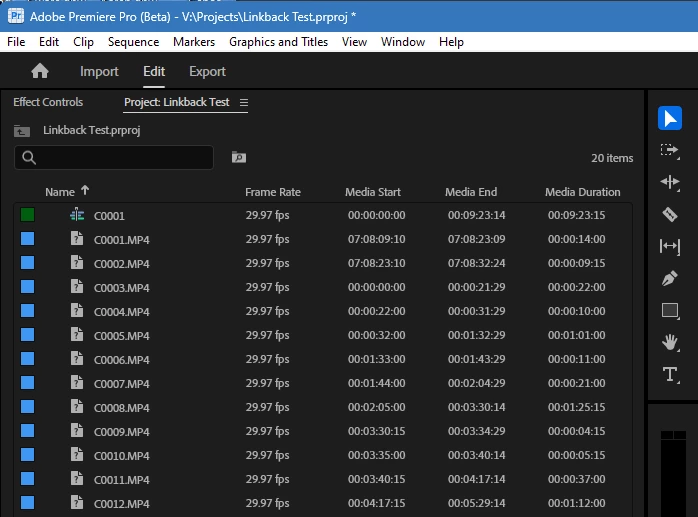Sort by the Media Duration column header

(x=583, y=192)
